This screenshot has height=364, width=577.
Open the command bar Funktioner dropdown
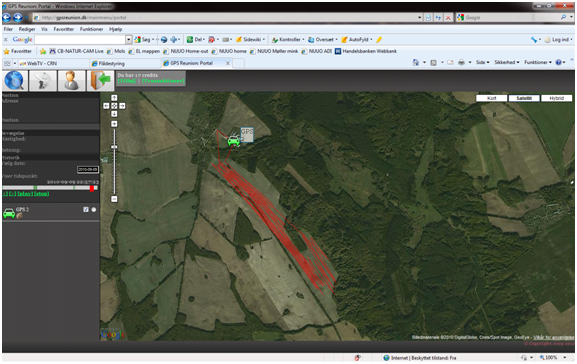538,63
